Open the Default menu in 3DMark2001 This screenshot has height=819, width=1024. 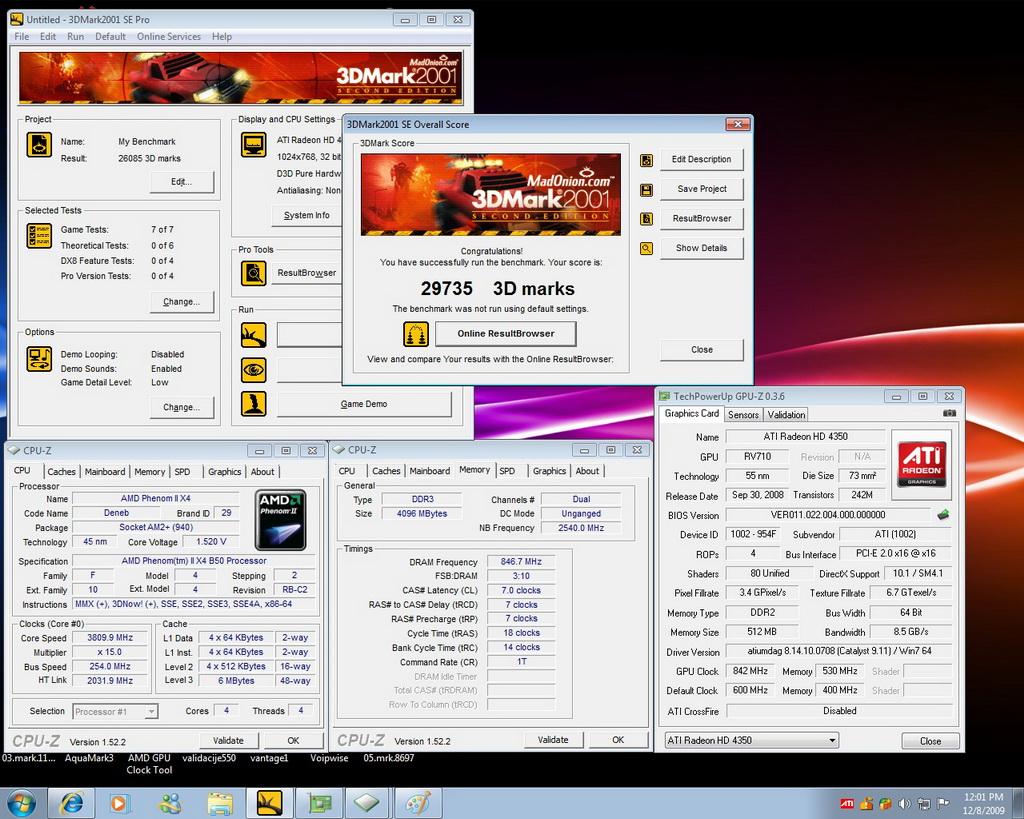[x=110, y=37]
